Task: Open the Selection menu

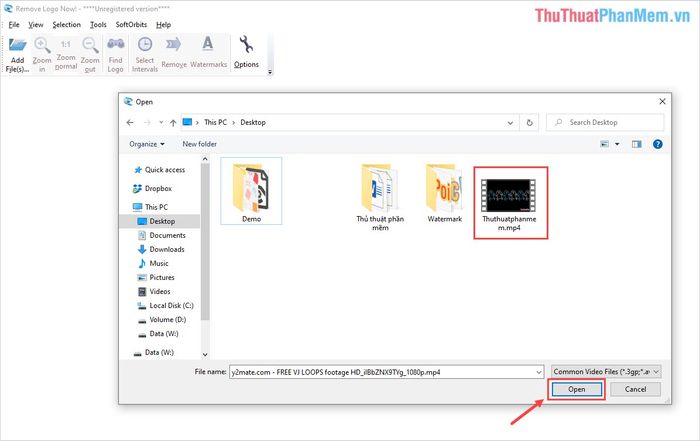Action: tap(67, 25)
